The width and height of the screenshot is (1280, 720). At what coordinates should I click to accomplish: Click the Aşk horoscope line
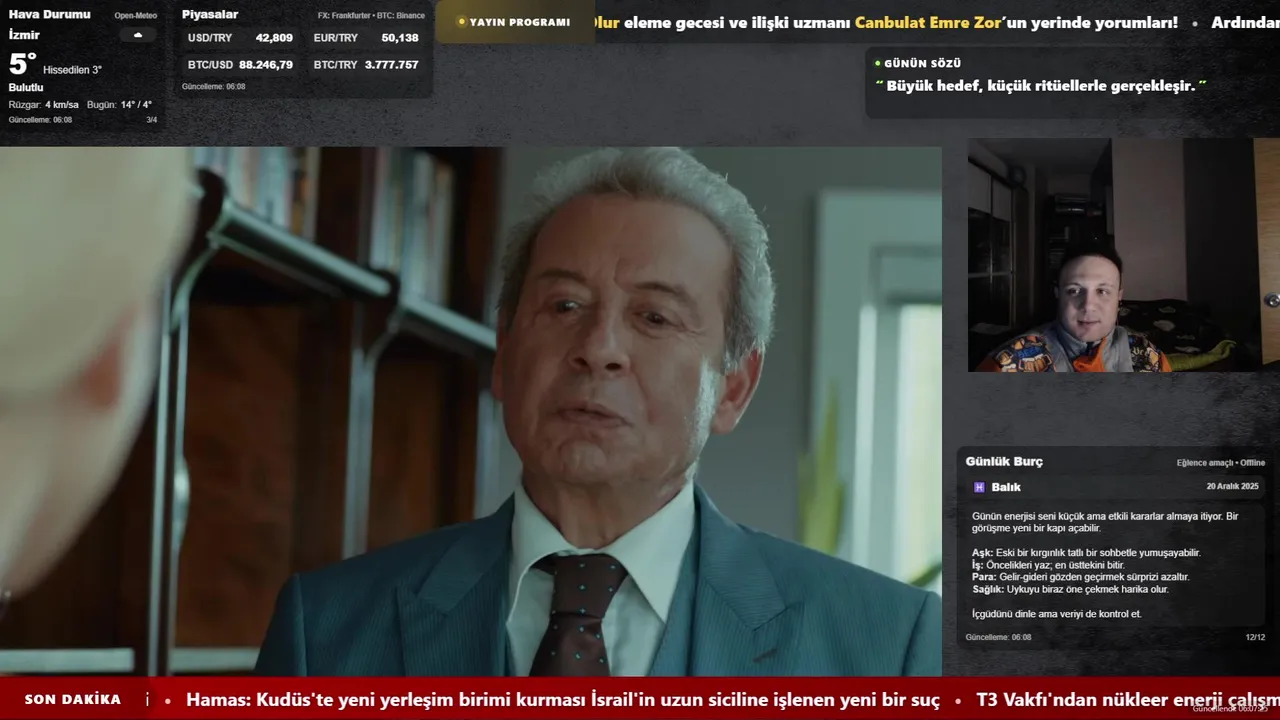pos(1086,553)
